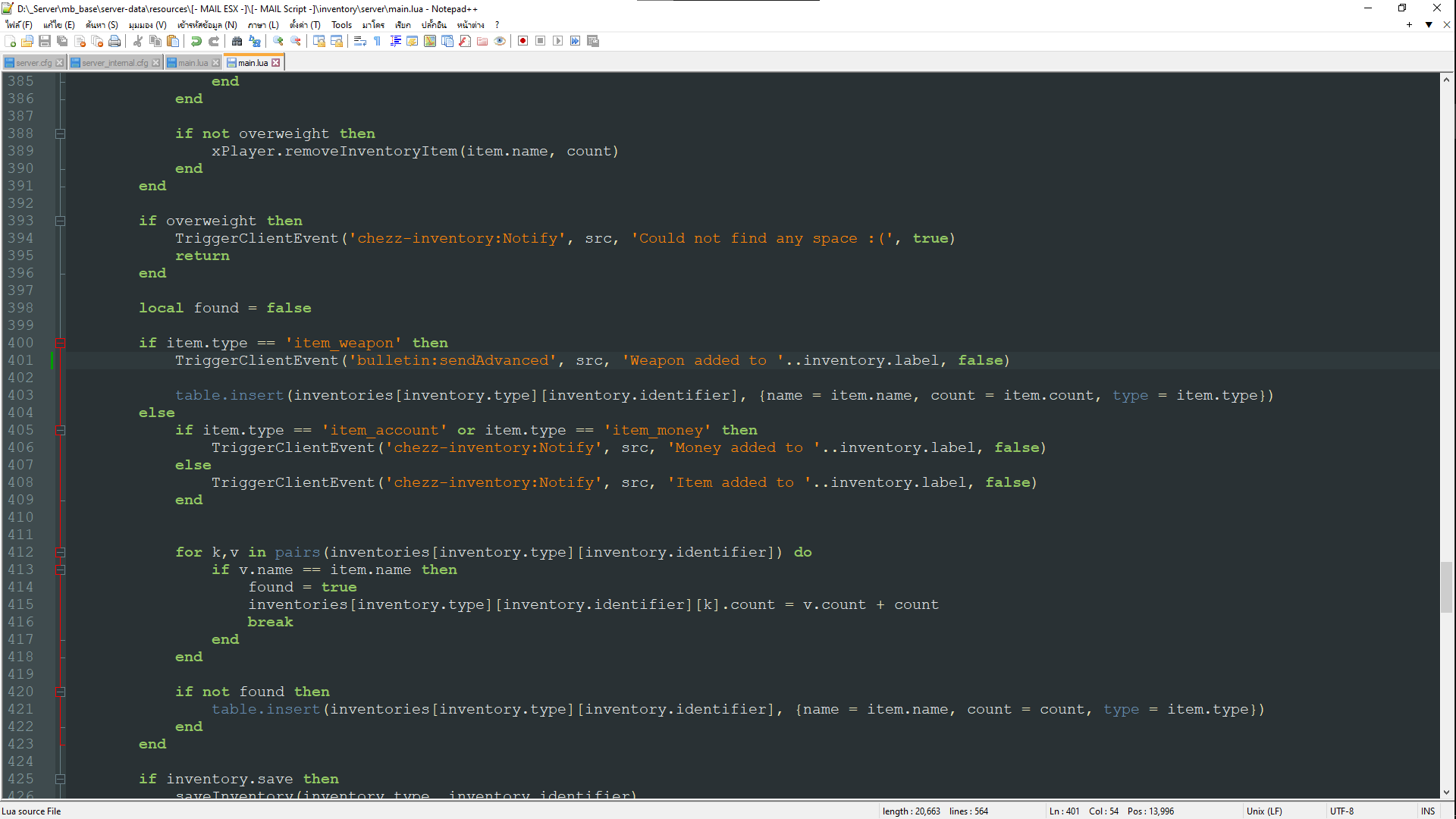The image size is (1456, 819).
Task: Start recording a macro
Action: (x=522, y=42)
